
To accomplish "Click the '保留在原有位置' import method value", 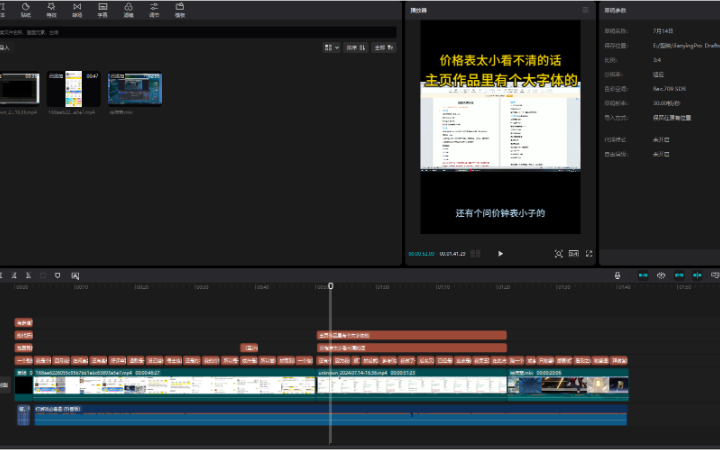I will click(x=672, y=118).
